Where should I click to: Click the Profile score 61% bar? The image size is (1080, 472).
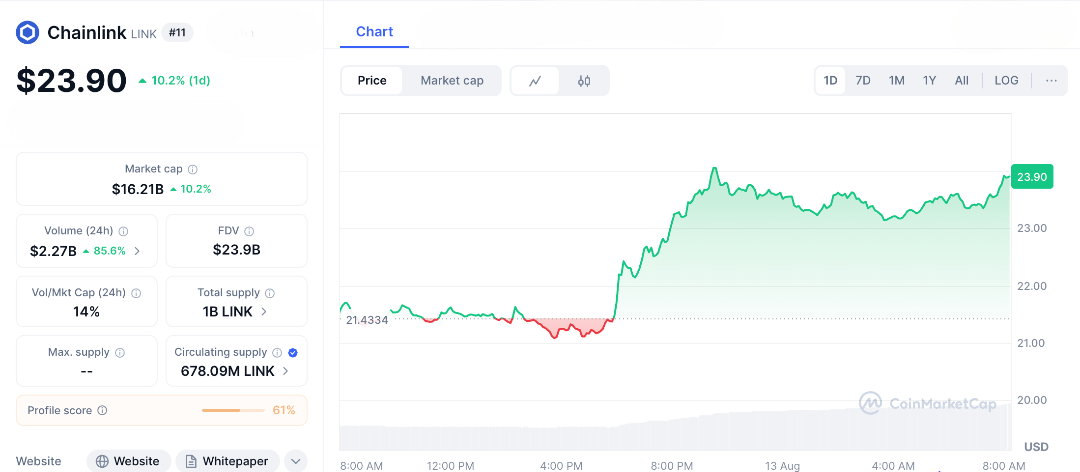click(x=233, y=411)
